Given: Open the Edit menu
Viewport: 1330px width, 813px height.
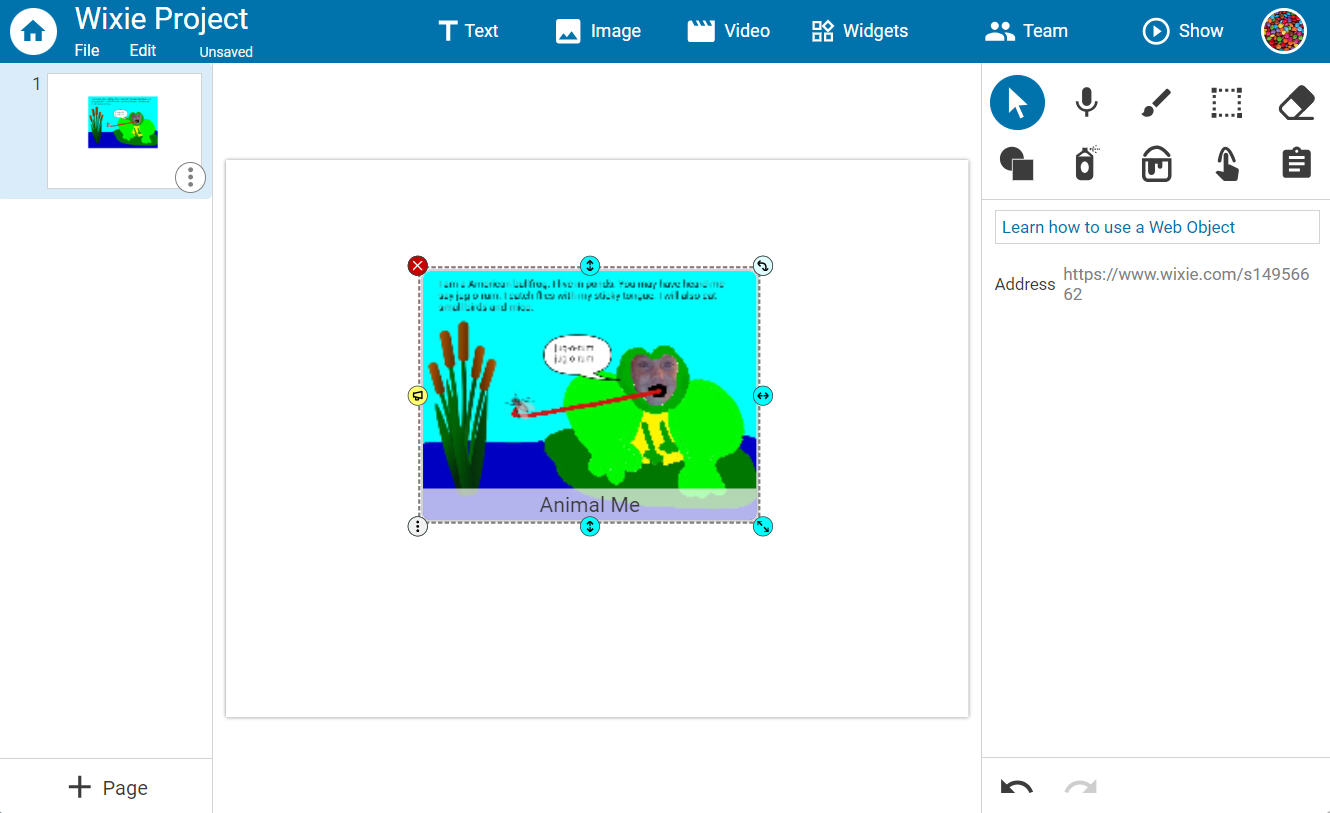Looking at the screenshot, I should 141,50.
